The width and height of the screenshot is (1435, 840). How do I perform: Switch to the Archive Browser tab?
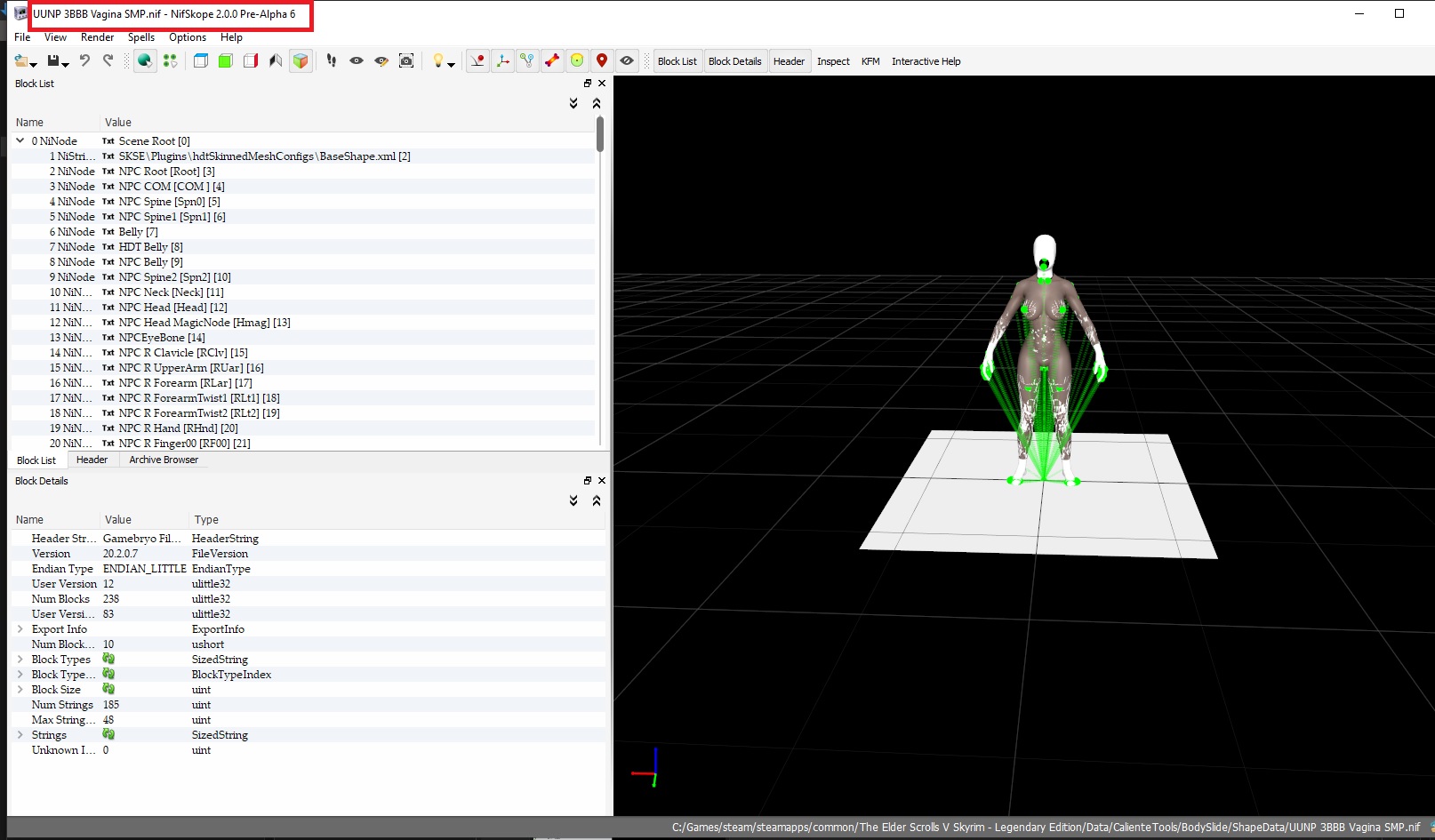coord(164,460)
